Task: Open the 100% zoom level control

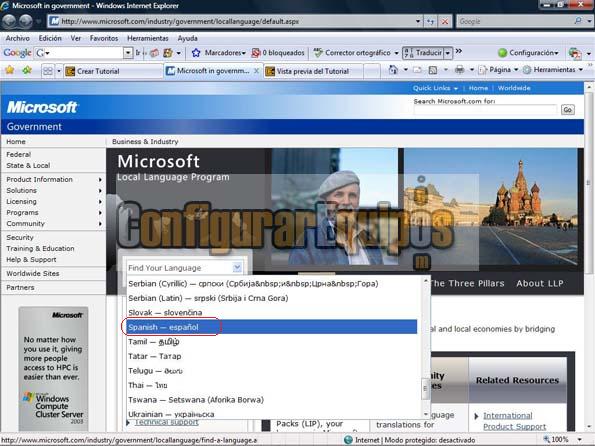Action: (562, 440)
